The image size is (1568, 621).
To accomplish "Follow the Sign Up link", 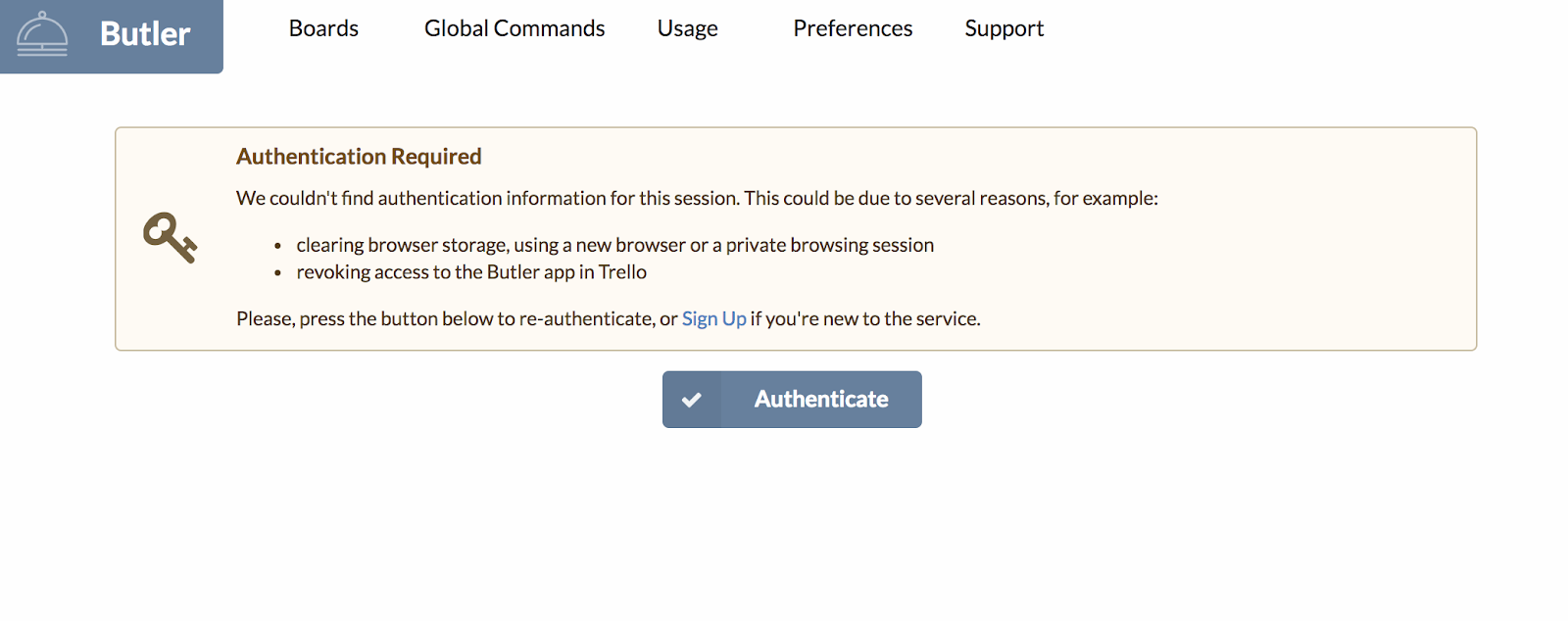I will [x=714, y=318].
